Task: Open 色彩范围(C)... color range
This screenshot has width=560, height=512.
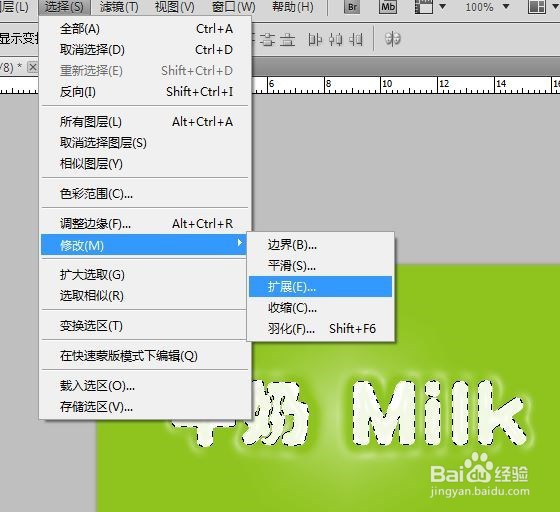Action: (145, 194)
